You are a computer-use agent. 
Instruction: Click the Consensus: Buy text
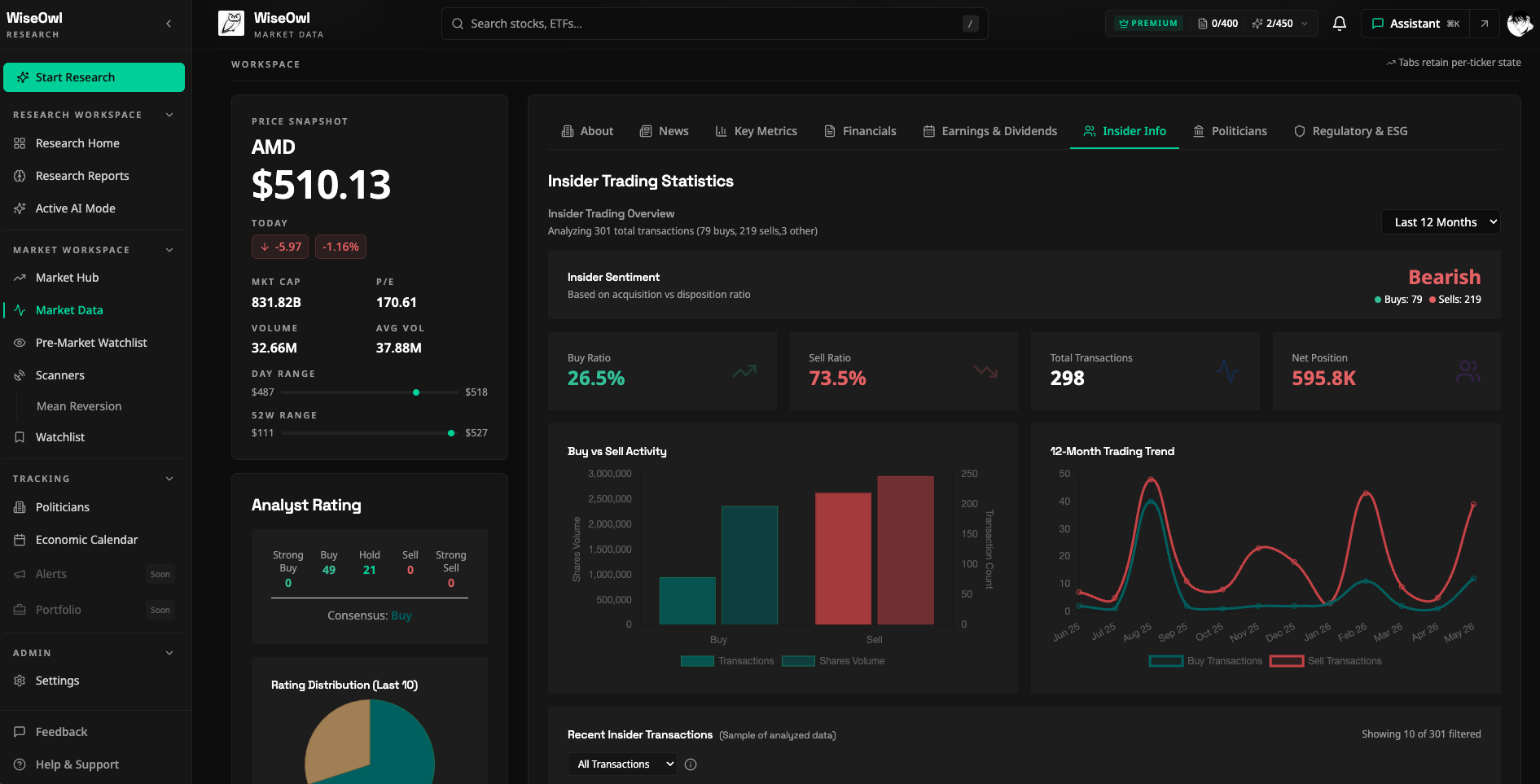(x=370, y=615)
